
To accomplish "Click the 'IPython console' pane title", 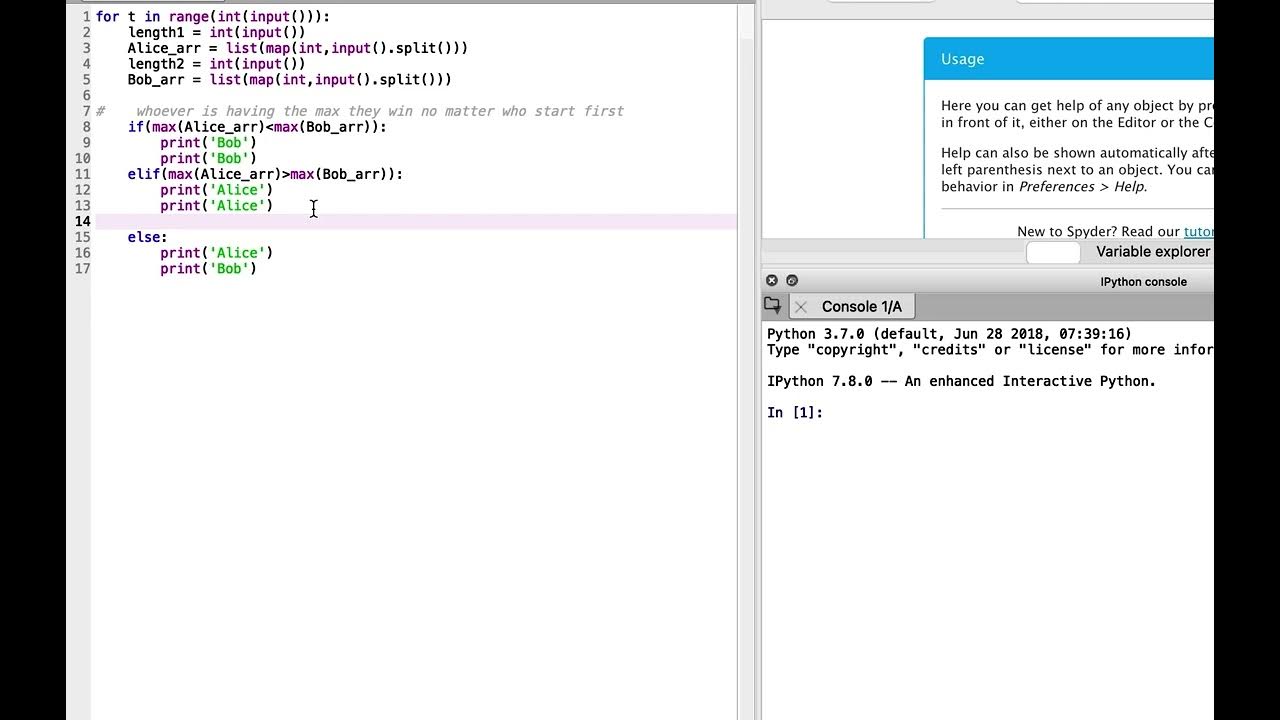I will (x=1143, y=282).
